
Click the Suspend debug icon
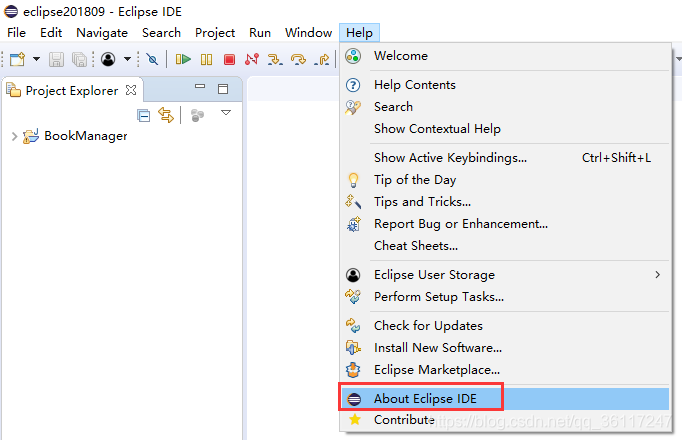click(207, 59)
